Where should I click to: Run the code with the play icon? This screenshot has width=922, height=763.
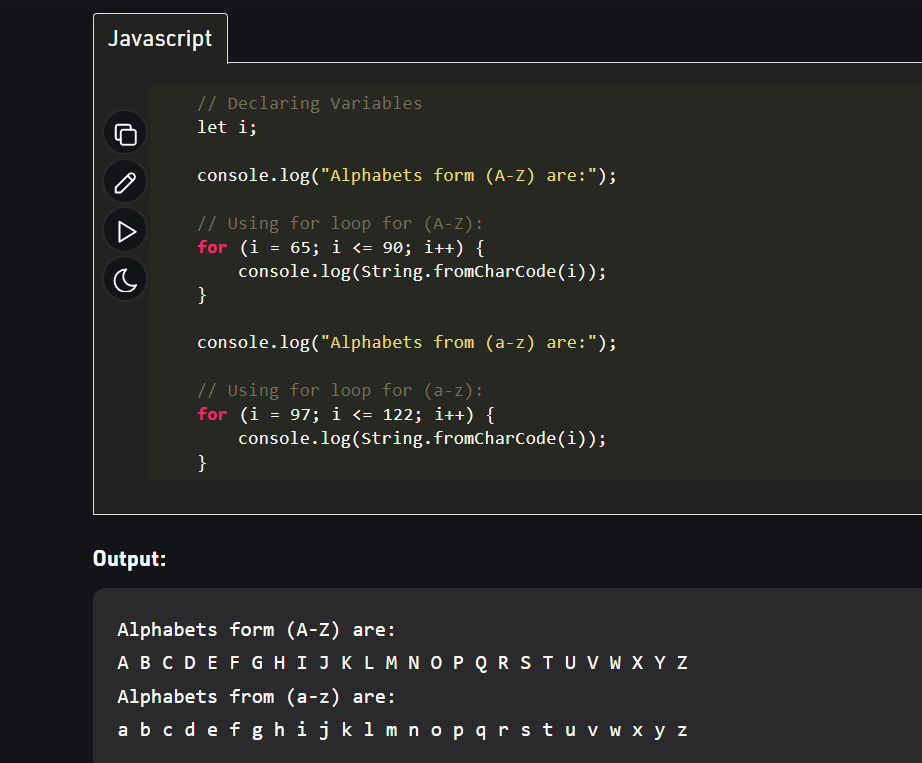point(125,231)
